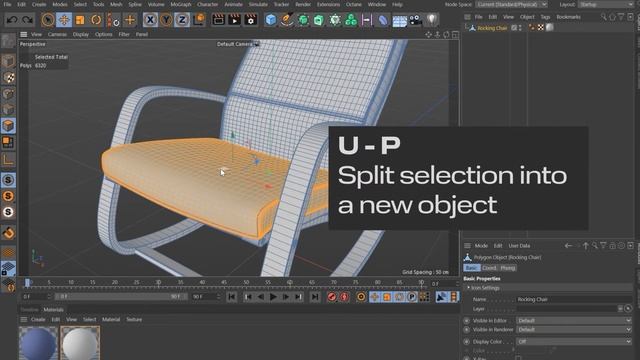The width and height of the screenshot is (640, 360).
Task: Select Rocking Chair object in Object Manager
Action: coord(492,28)
